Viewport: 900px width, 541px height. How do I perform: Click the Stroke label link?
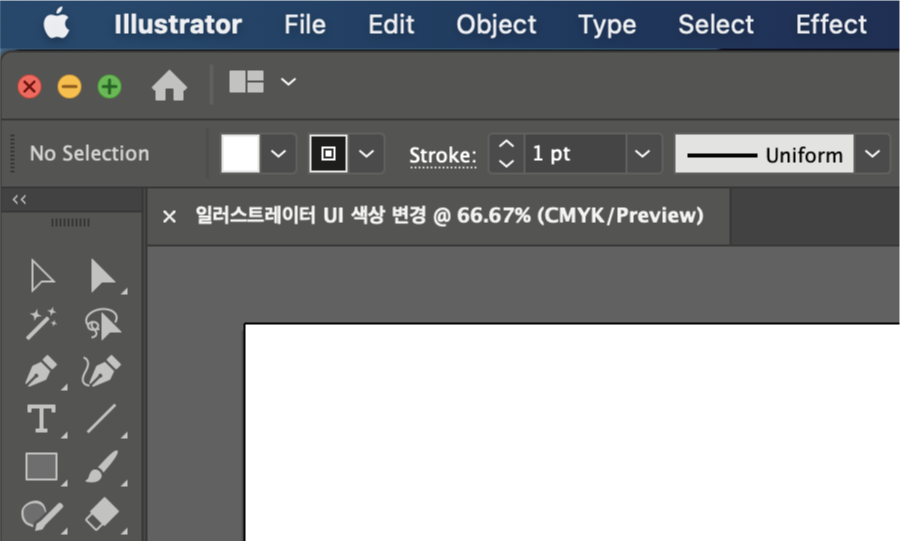pyautogui.click(x=443, y=155)
